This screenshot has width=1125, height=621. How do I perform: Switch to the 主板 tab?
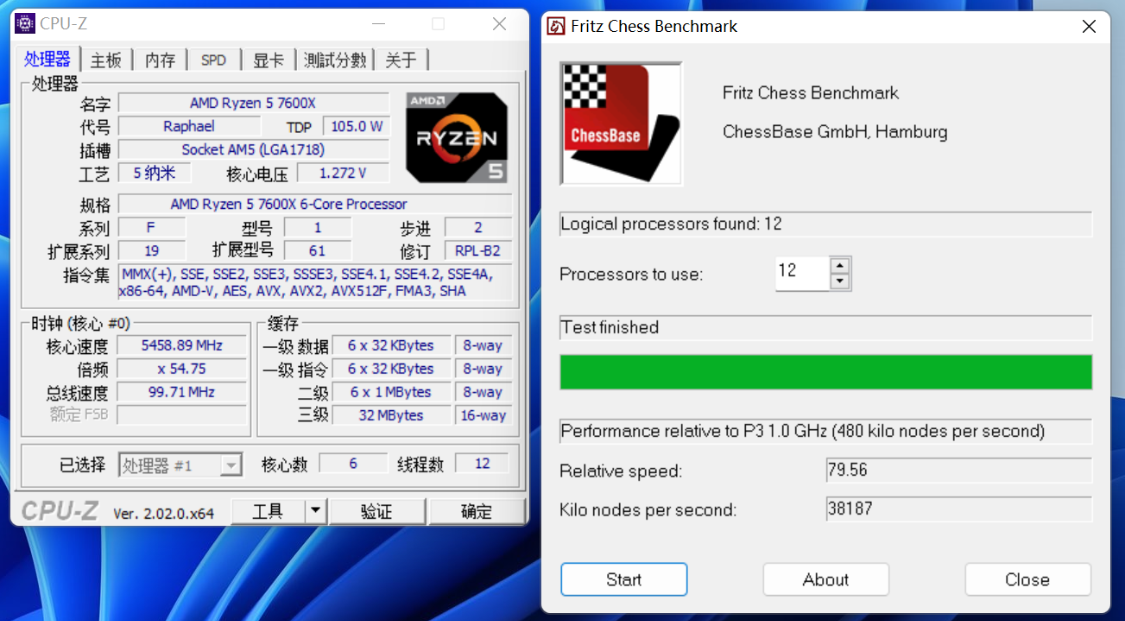[105, 59]
